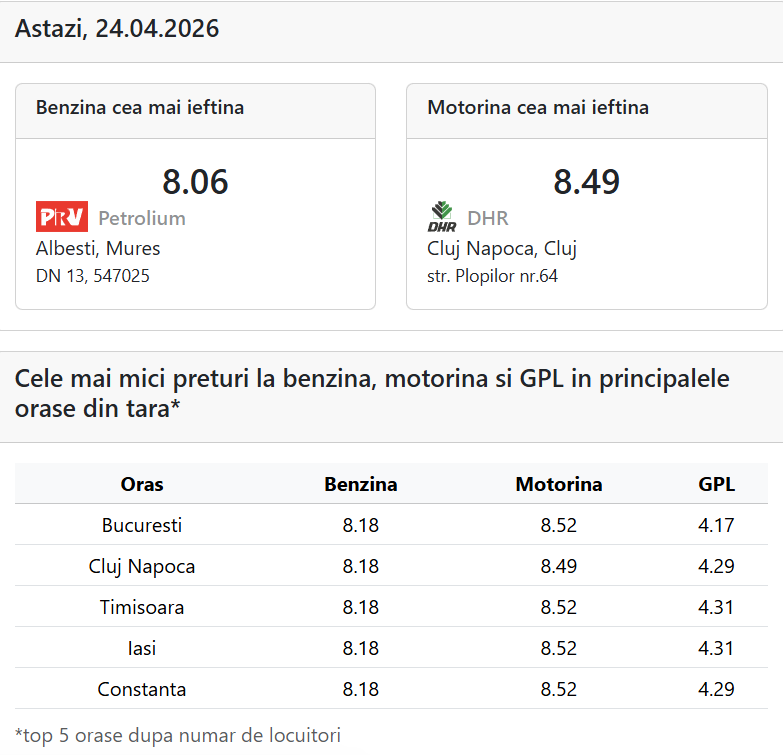Screen dimensions: 783x755
Task: Click the Benzina column header
Action: [x=361, y=485]
